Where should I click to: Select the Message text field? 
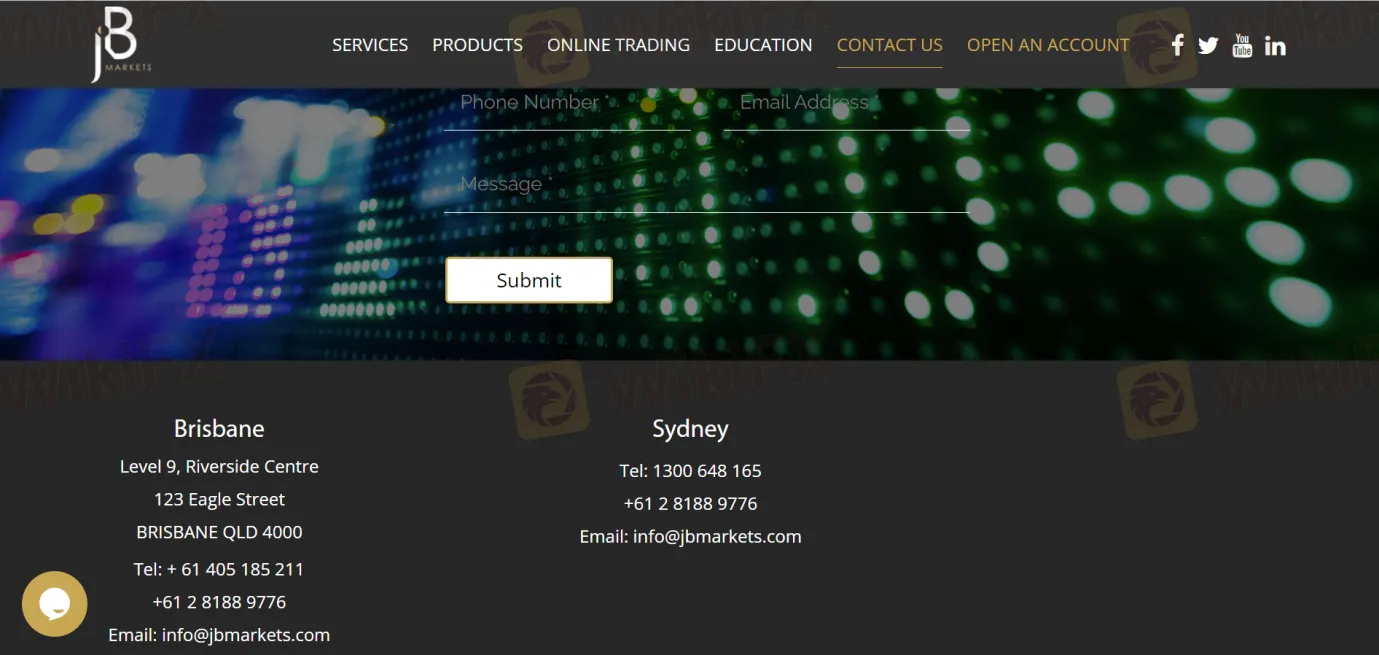coord(706,187)
